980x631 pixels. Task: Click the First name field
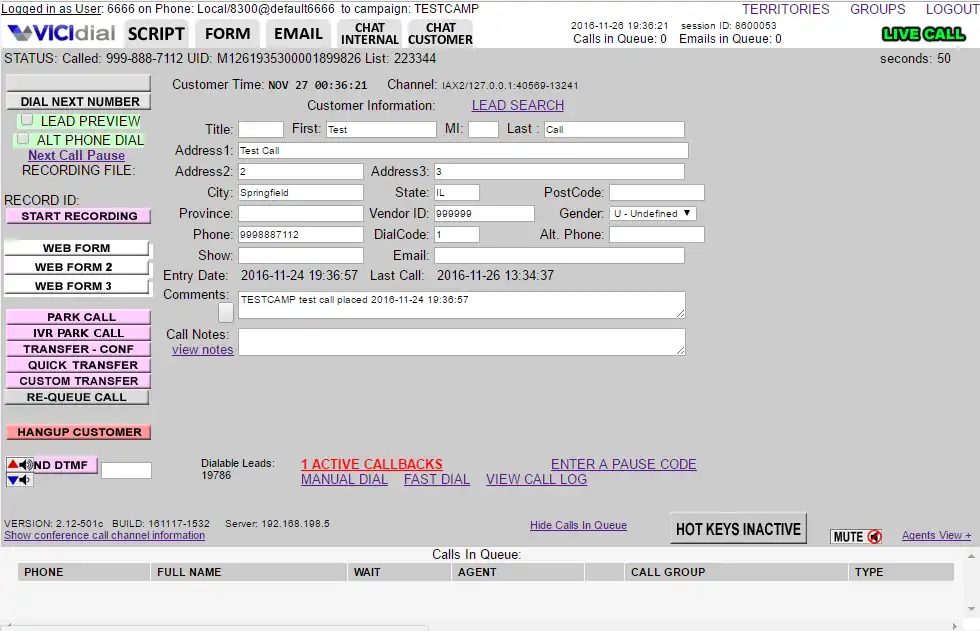[x=381, y=129]
